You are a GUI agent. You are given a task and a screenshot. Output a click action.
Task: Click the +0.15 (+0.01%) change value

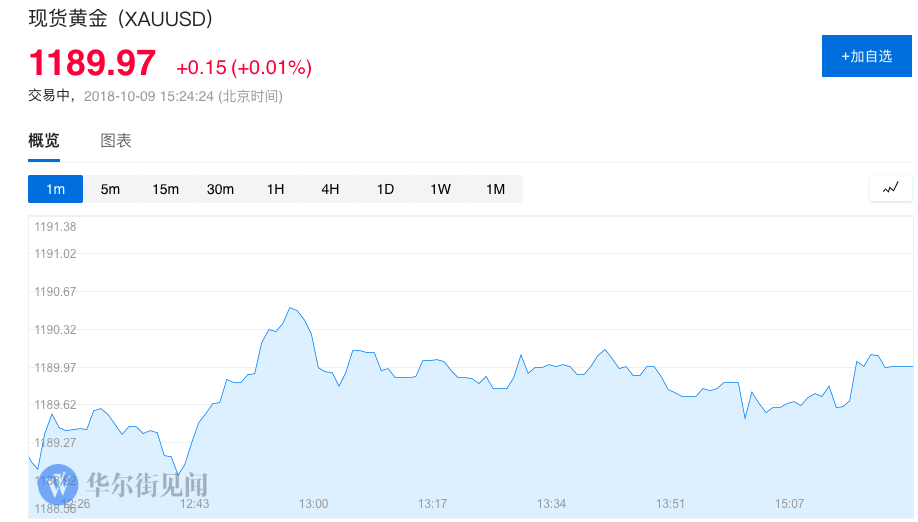coord(244,68)
